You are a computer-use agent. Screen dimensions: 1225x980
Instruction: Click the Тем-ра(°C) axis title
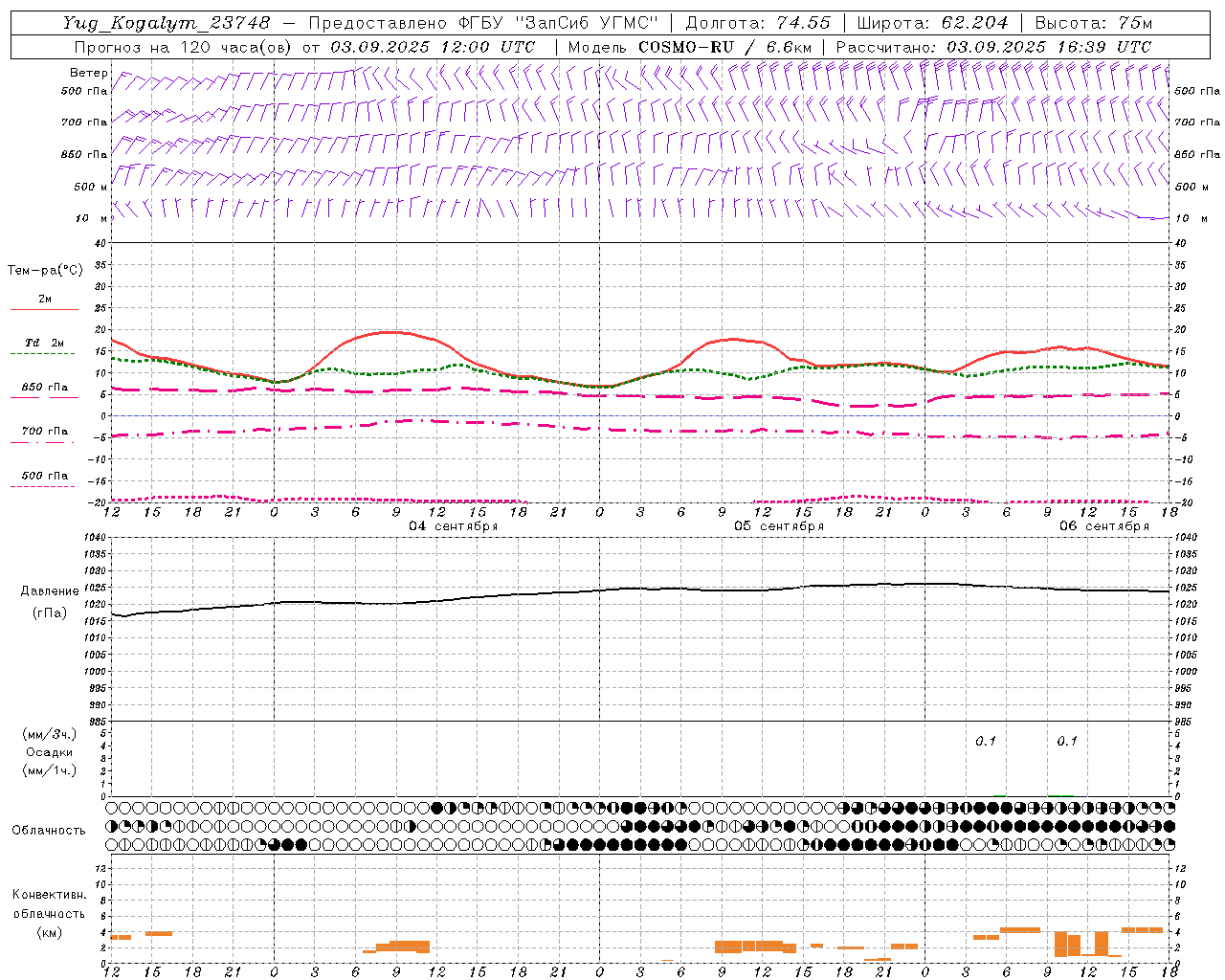coord(45,271)
